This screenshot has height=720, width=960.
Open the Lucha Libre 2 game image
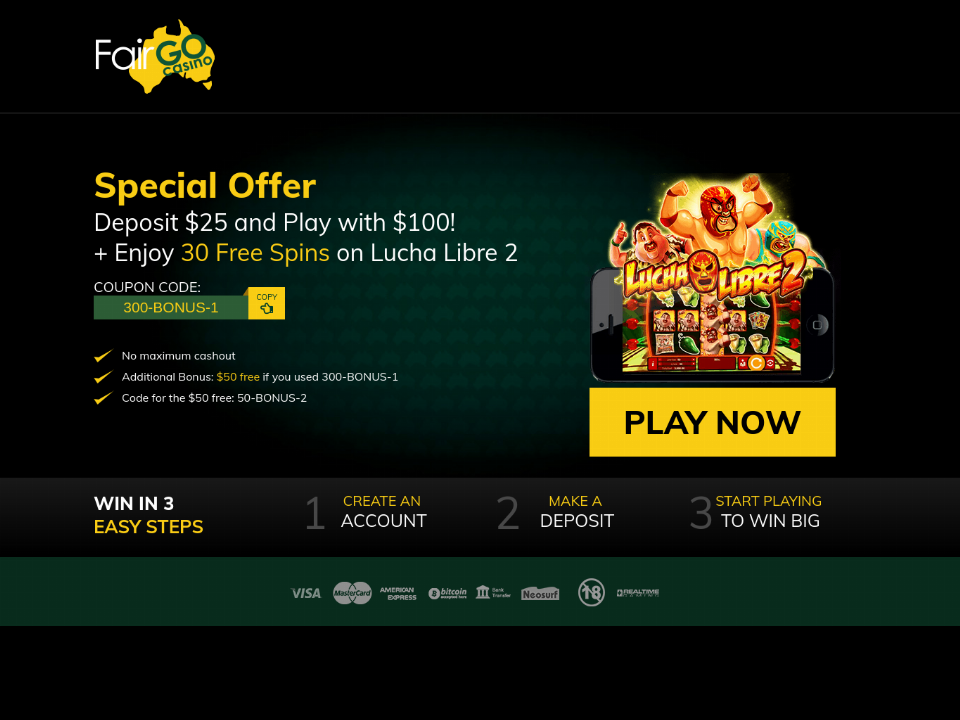(x=712, y=277)
